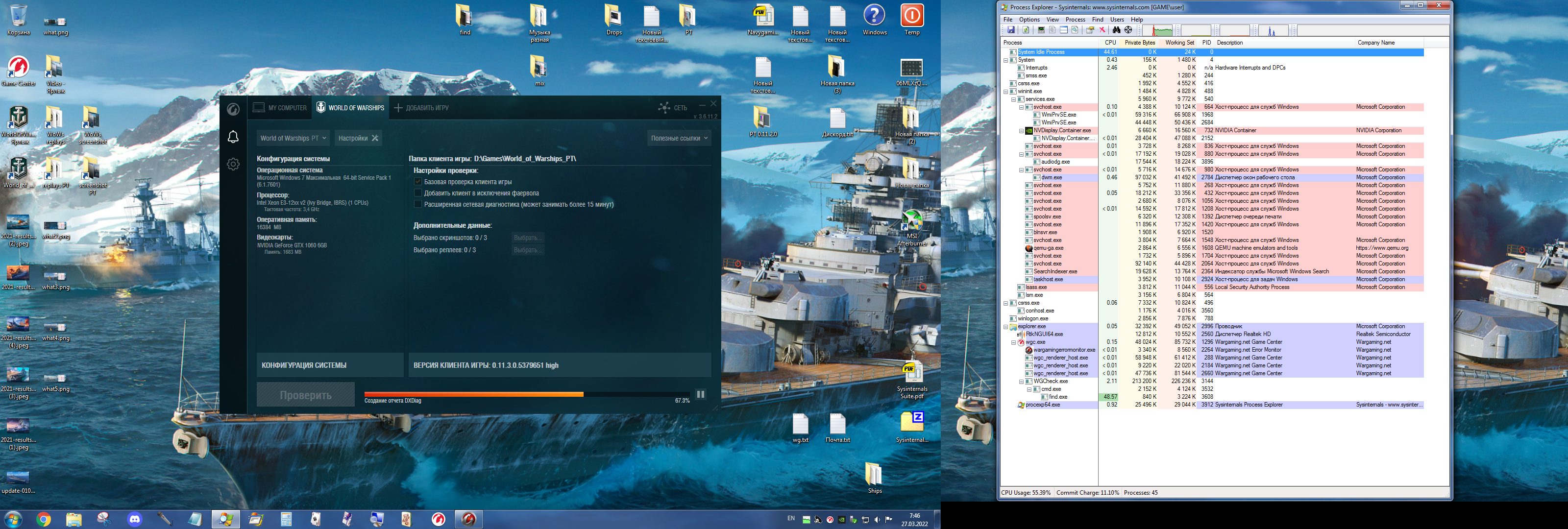Select Корзина recycle bin desktop icon
Viewport: 1568px width, 529px height.
coord(18,20)
